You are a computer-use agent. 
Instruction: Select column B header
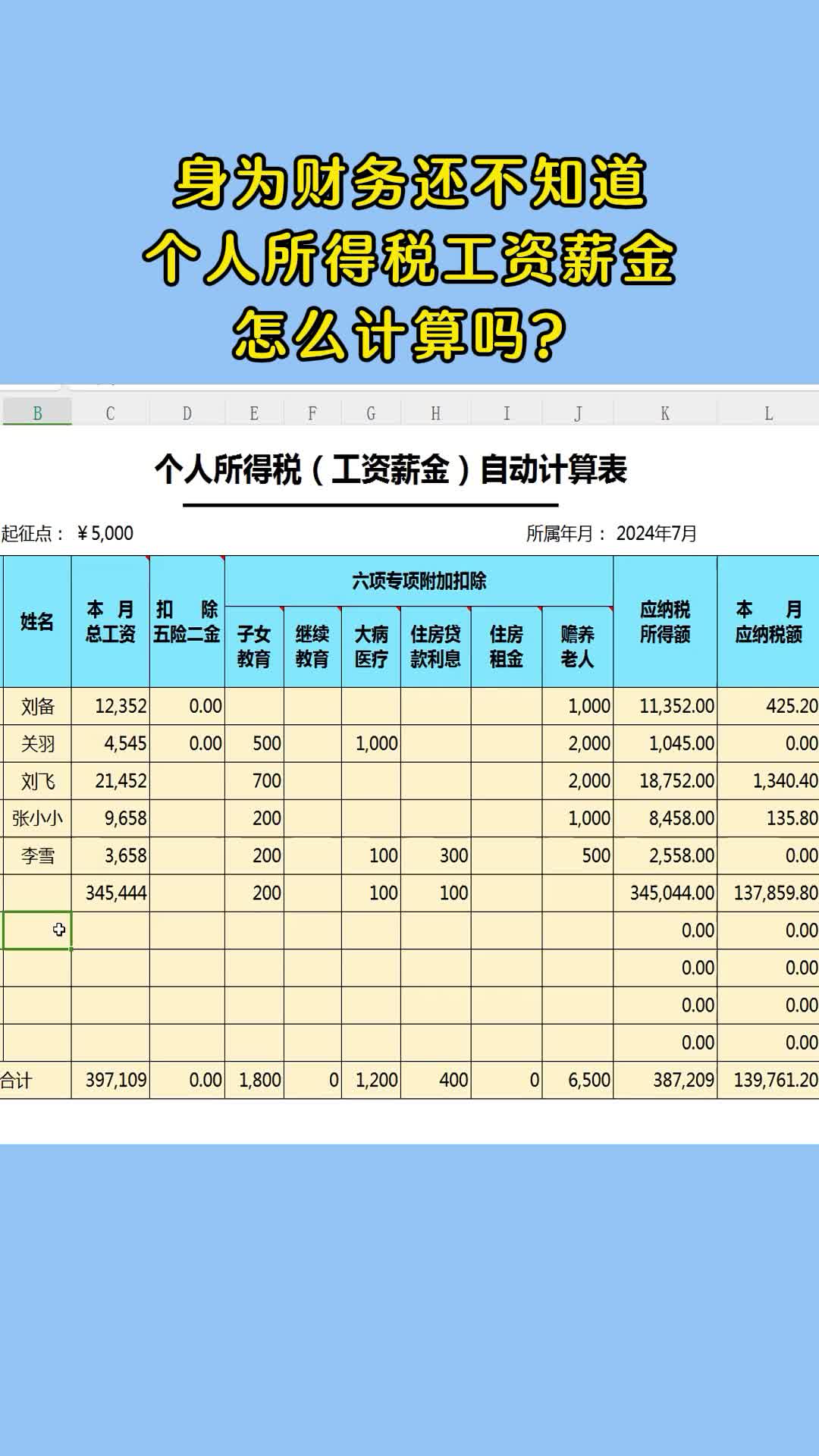point(36,413)
